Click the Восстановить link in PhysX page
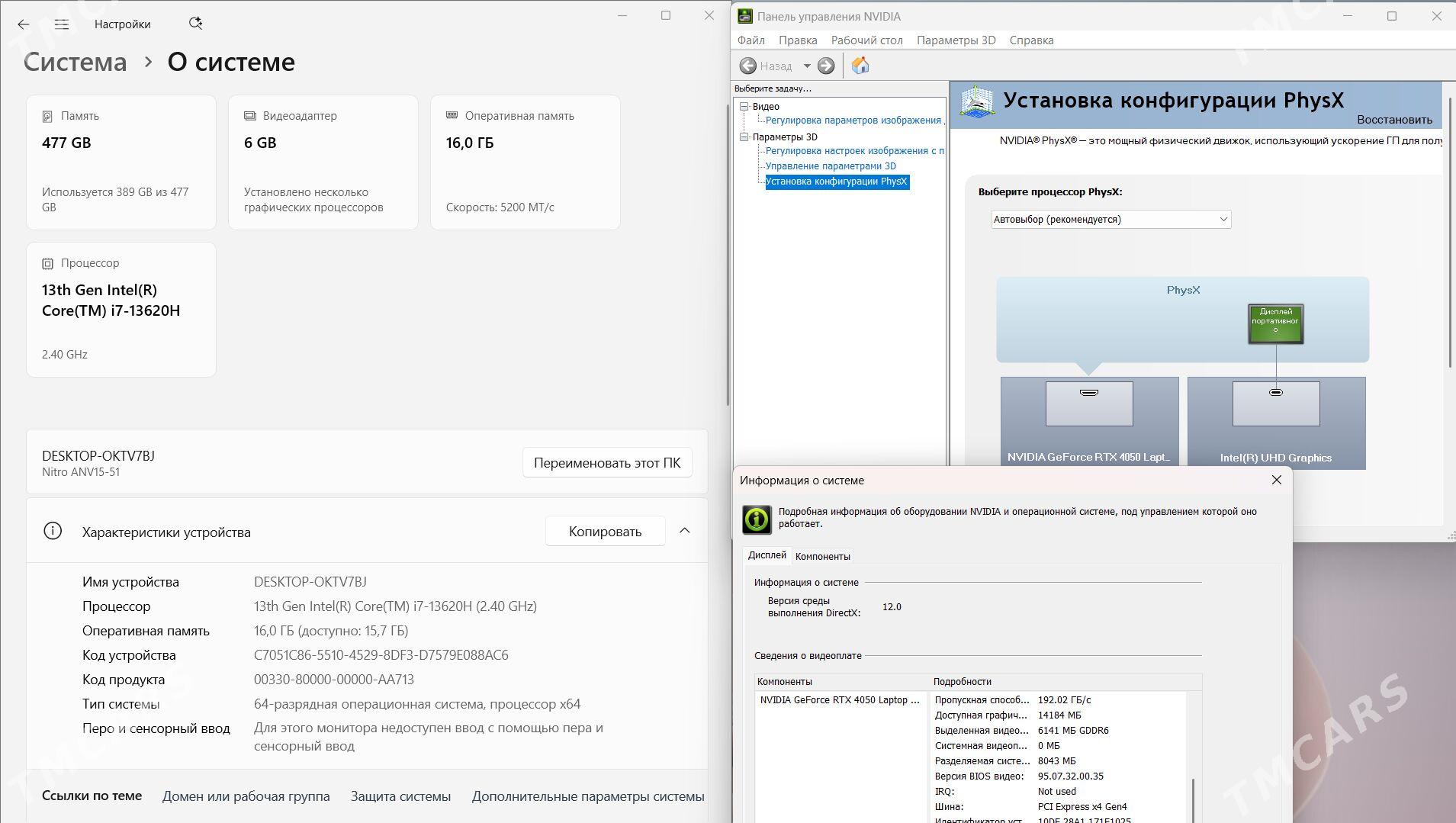The width and height of the screenshot is (1456, 823). tap(1396, 119)
